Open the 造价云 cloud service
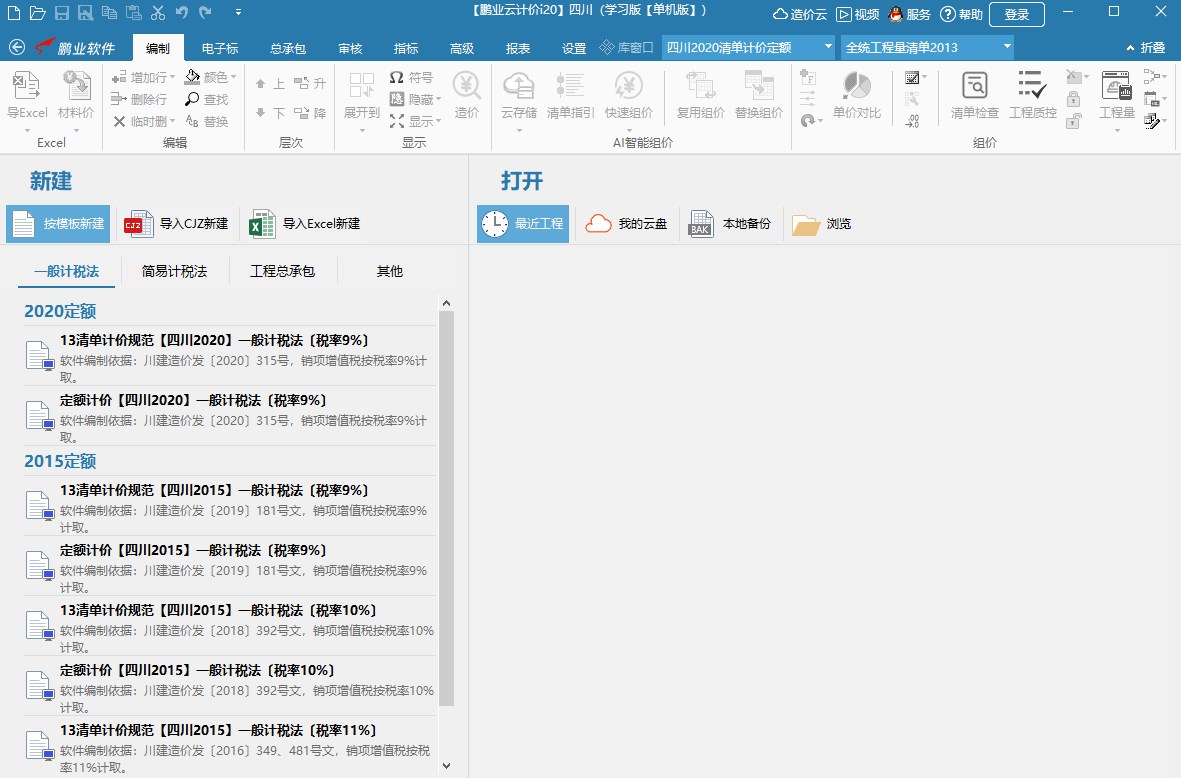The image size is (1181, 778). 800,14
